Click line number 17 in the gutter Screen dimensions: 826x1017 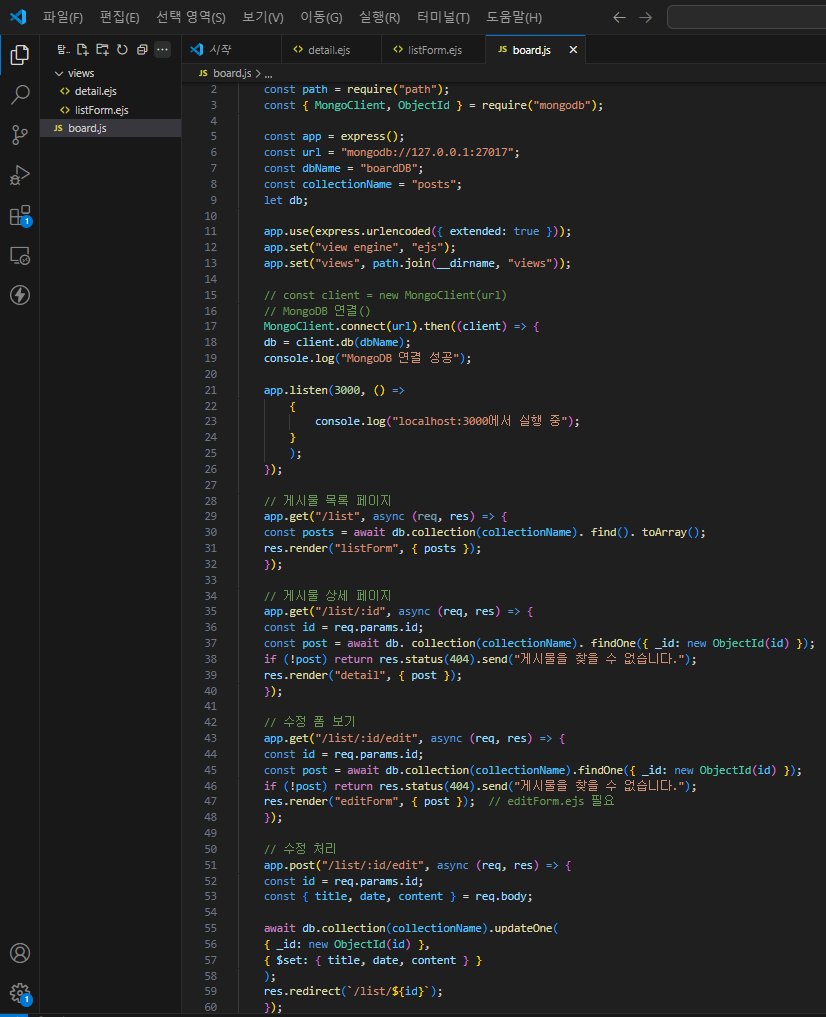click(211, 326)
